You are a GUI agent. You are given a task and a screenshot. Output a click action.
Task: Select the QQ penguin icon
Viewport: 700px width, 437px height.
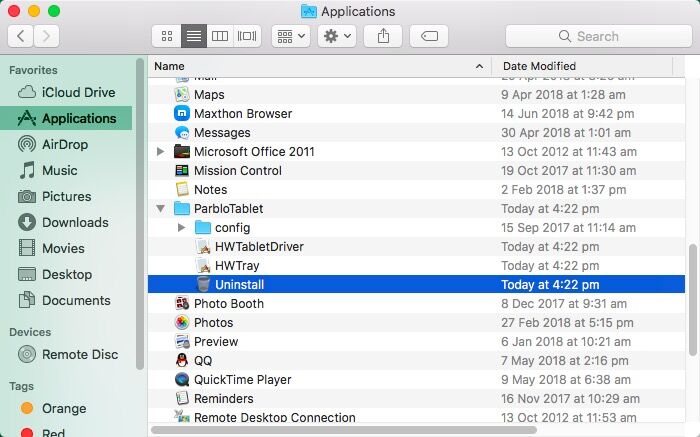tap(182, 360)
